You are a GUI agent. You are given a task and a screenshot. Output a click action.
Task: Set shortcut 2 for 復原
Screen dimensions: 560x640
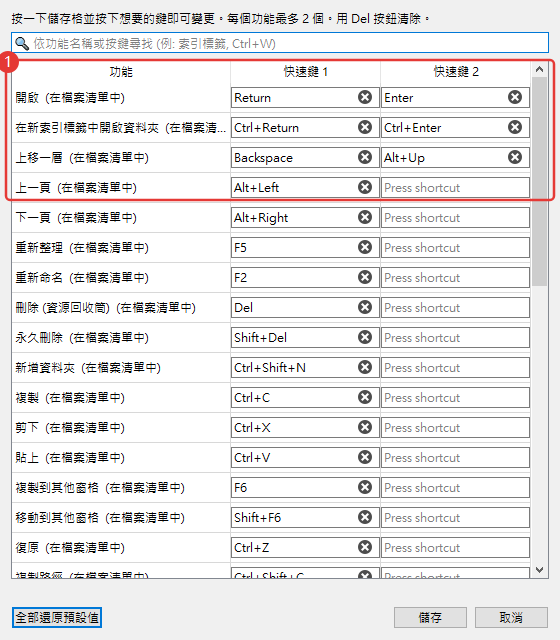coord(455,547)
